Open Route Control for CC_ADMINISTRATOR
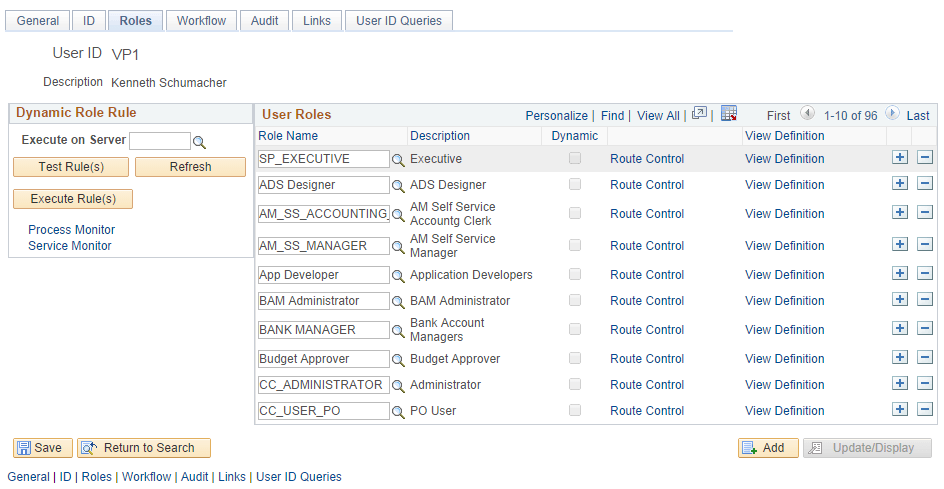This screenshot has height=489, width=944. point(647,385)
